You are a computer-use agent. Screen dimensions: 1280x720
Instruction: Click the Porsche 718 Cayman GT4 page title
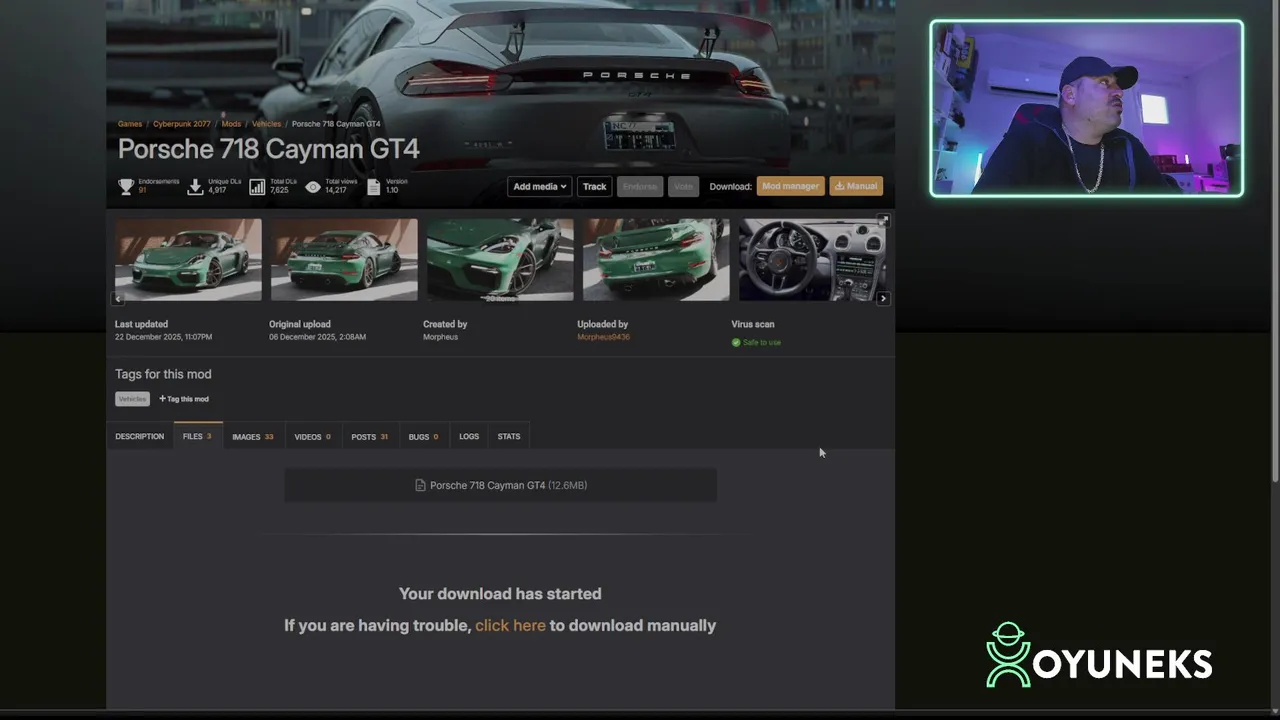coord(269,149)
